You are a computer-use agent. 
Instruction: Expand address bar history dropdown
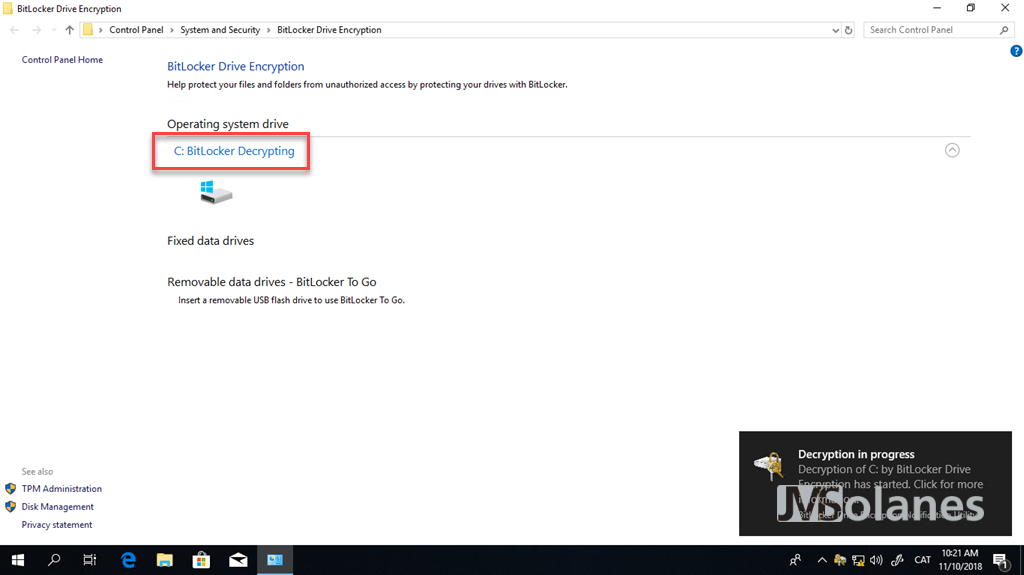tap(835, 30)
